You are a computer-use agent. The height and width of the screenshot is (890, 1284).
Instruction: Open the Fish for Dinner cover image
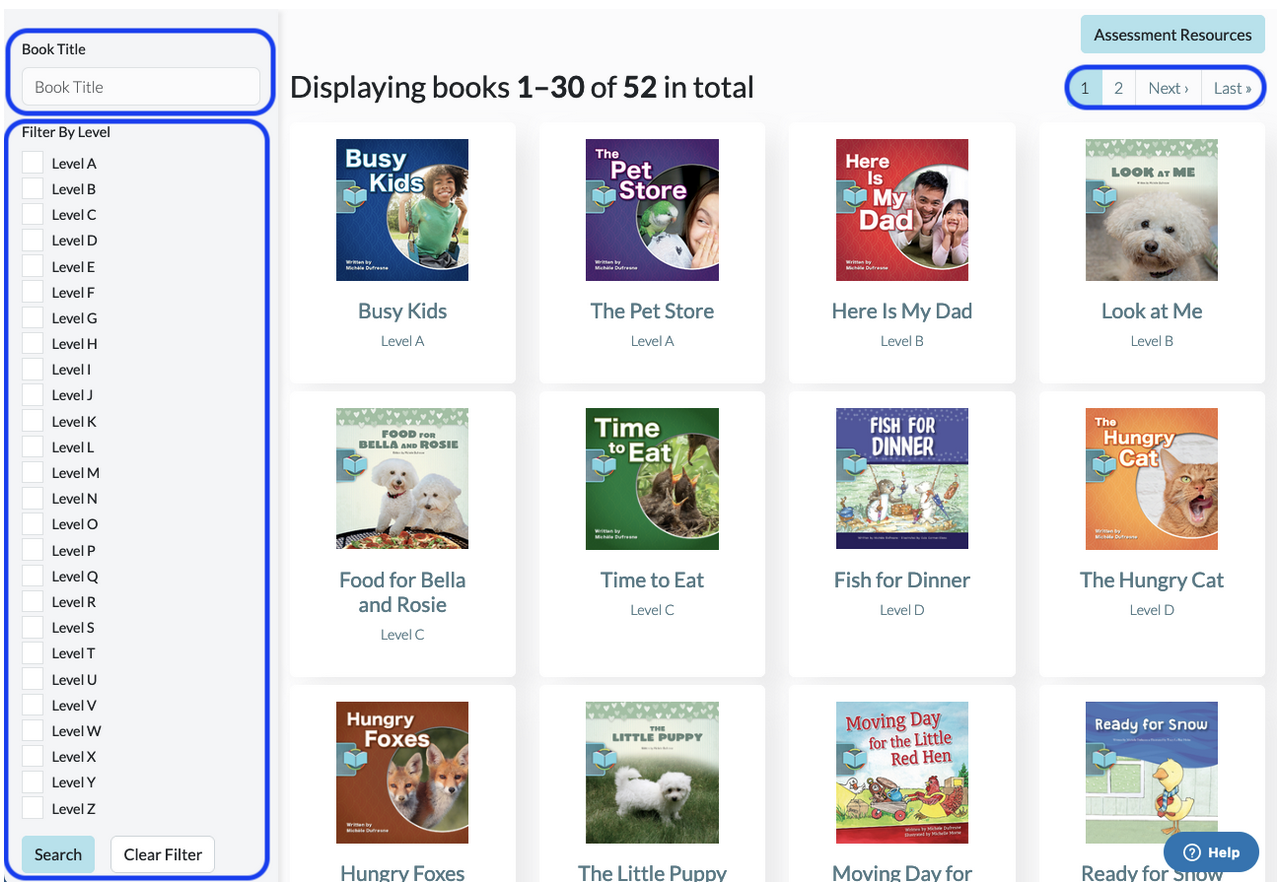pyautogui.click(x=902, y=478)
